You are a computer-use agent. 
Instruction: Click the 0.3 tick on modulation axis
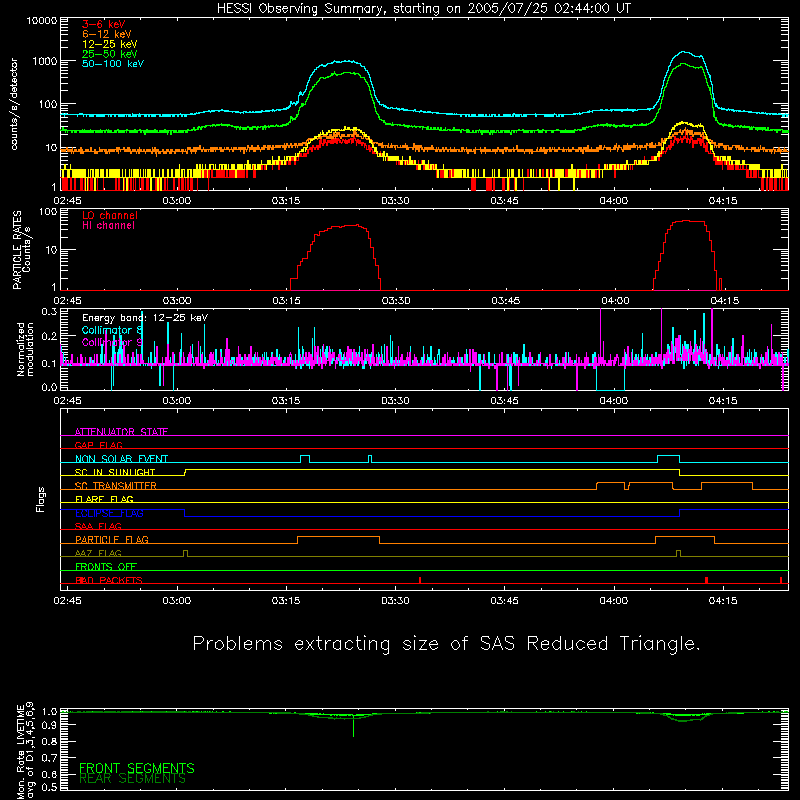click(x=49, y=312)
